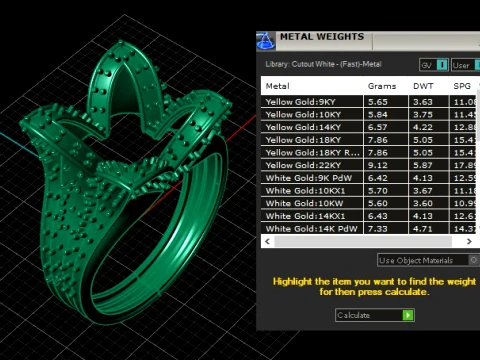Click the 7.33 grams cell

pos(386,228)
